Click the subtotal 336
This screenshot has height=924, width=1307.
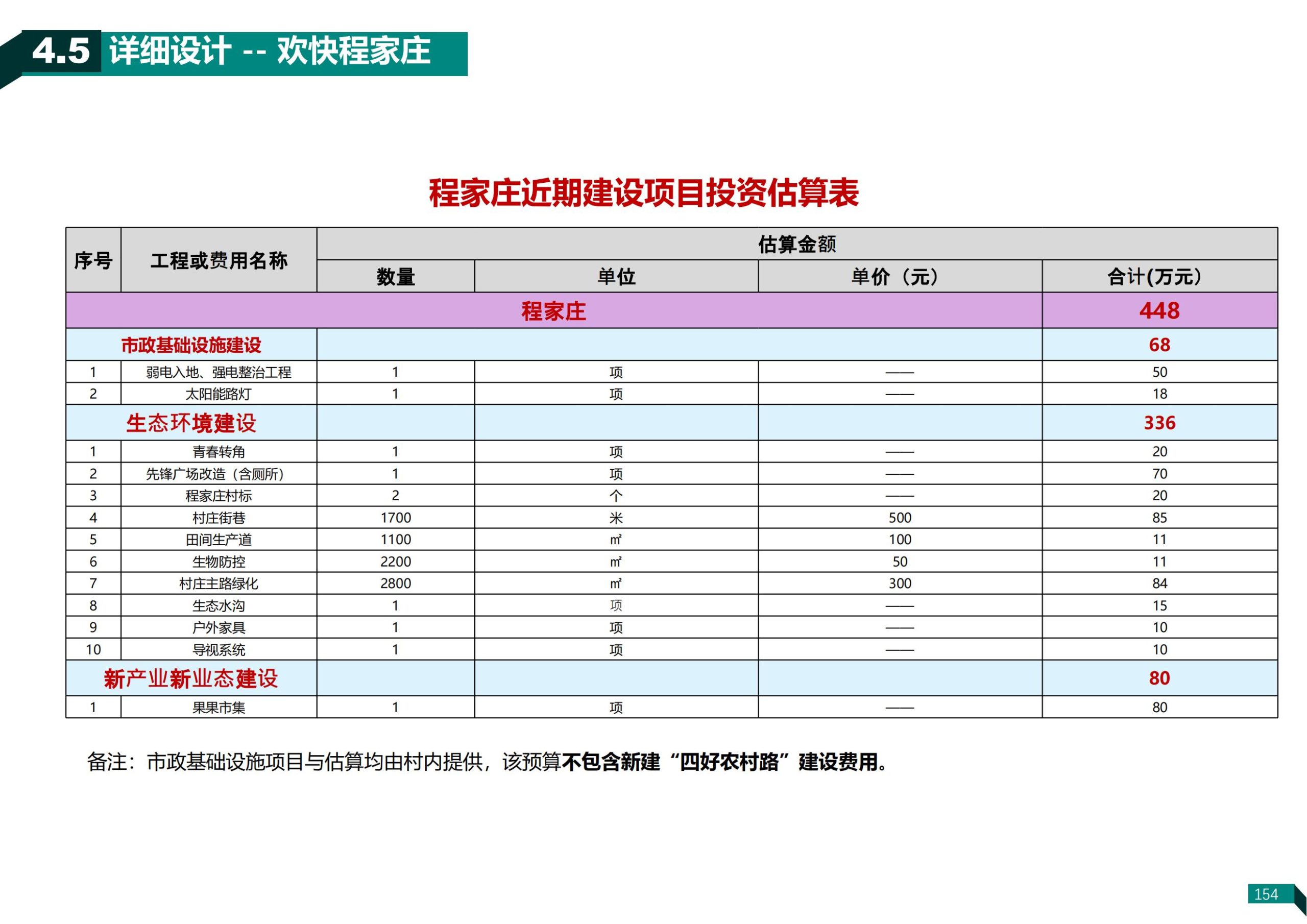click(1159, 423)
